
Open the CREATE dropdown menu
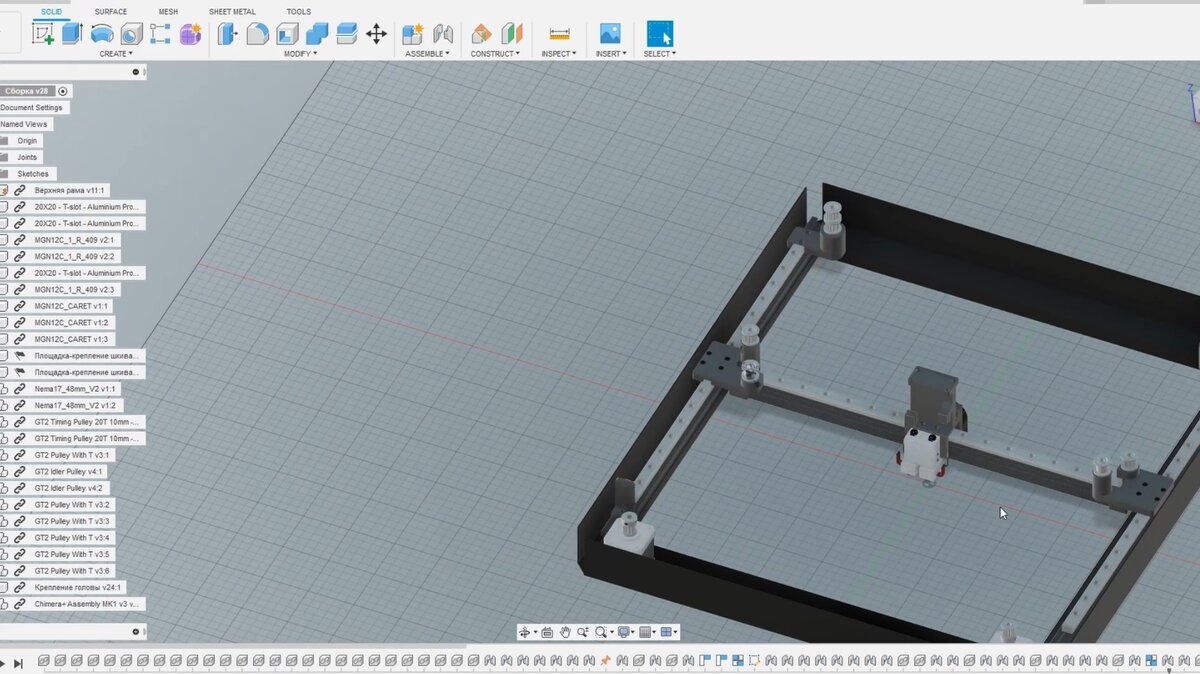click(x=115, y=54)
